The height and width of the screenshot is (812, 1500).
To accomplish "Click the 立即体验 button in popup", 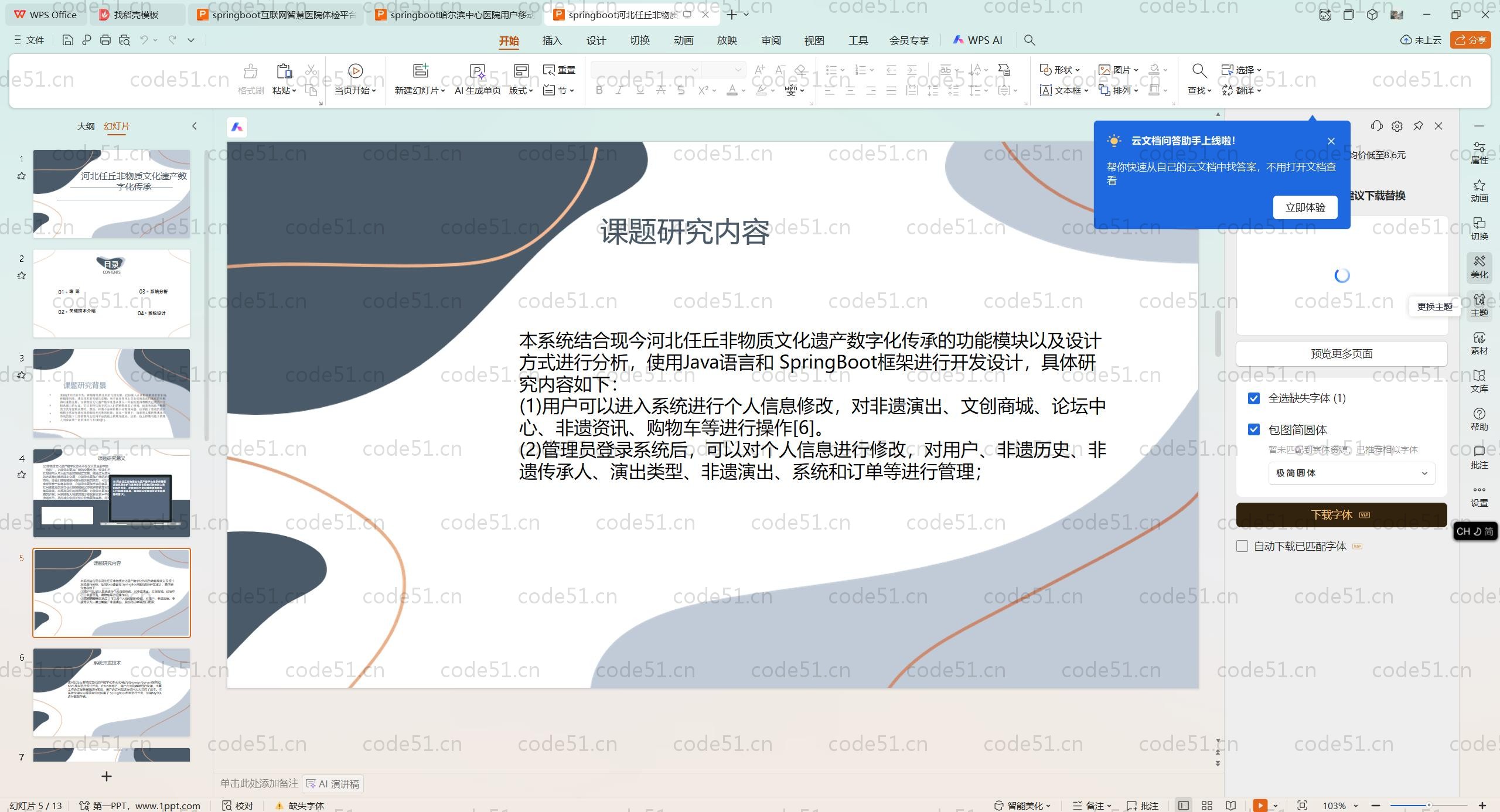I will pyautogui.click(x=1305, y=207).
